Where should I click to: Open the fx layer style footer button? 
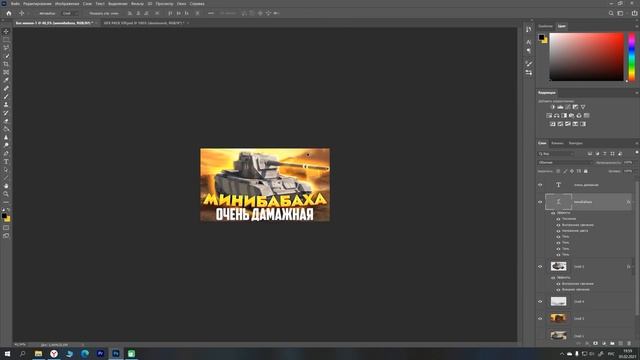pos(587,343)
